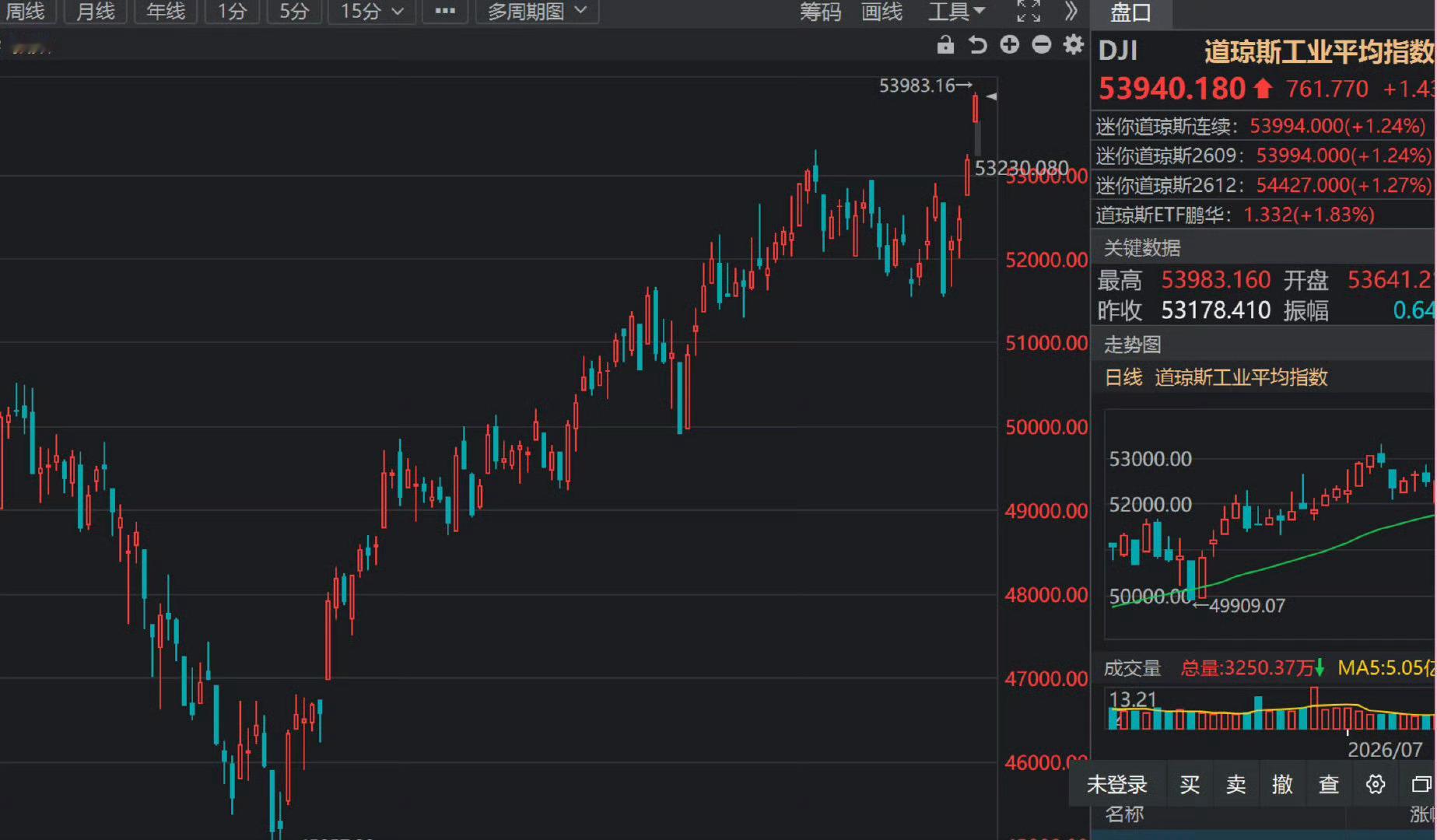Viewport: 1437px width, 840px height.
Task: Open chart settings gear icon
Action: pyautogui.click(x=1074, y=45)
